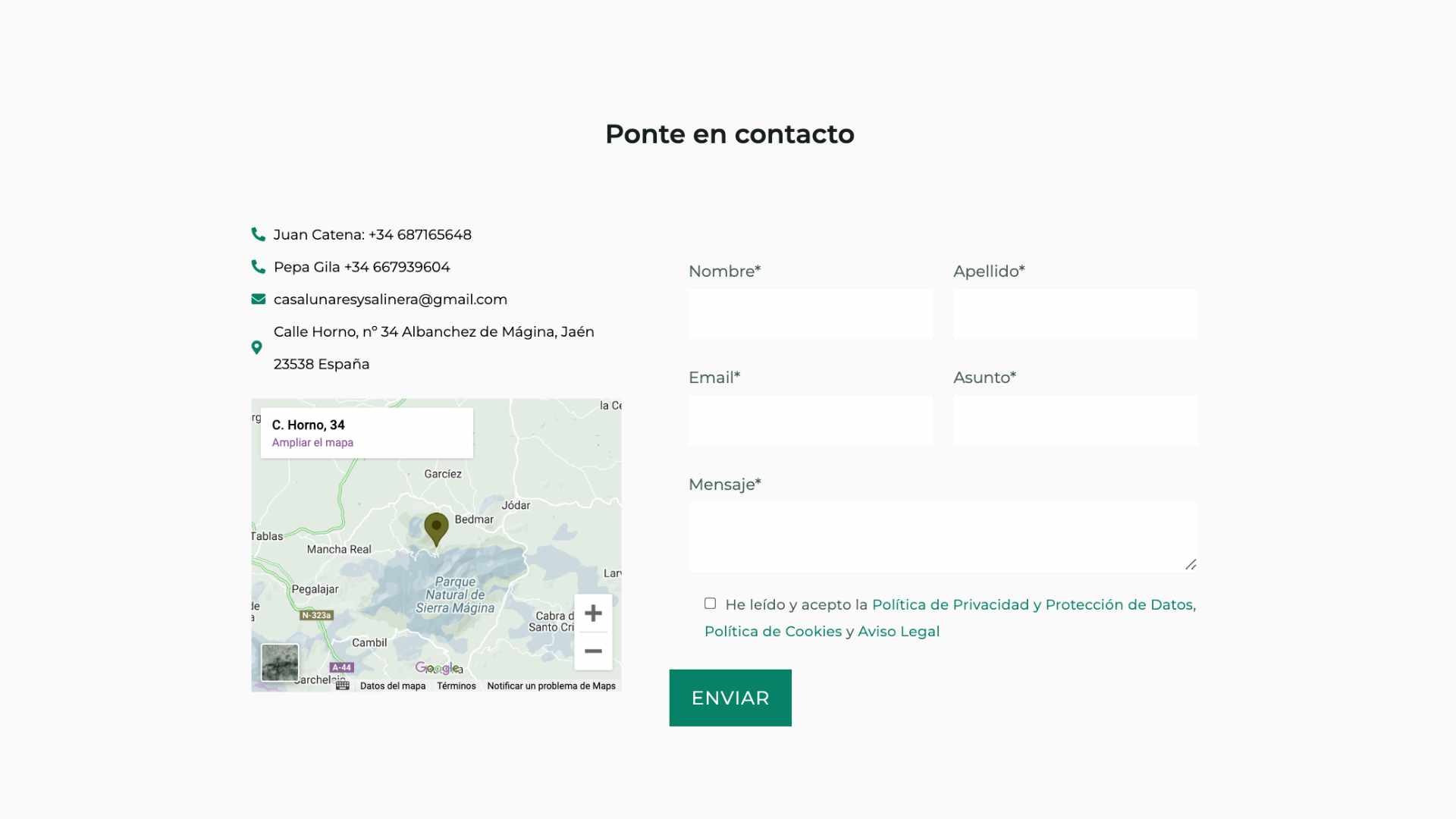The width and height of the screenshot is (1456, 819).
Task: Click the Nombre* field label
Action: 724,271
